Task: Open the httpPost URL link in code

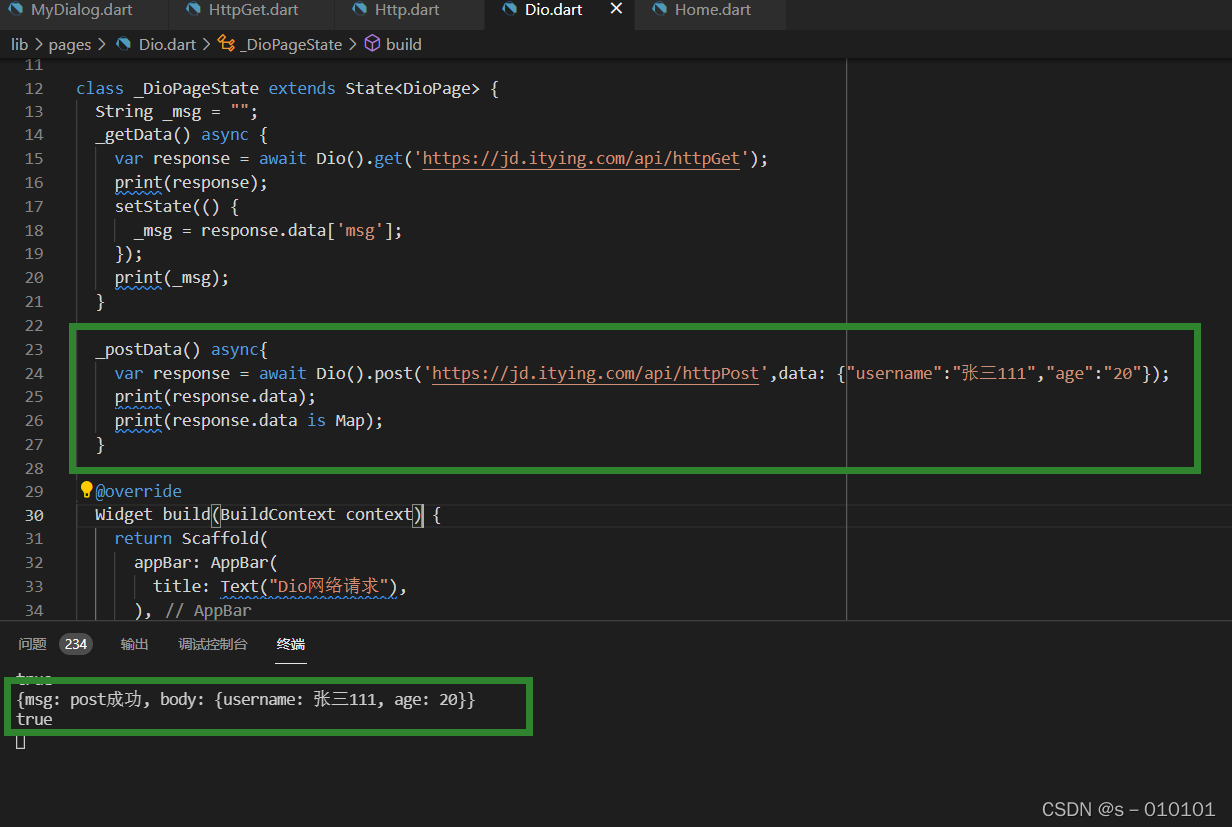Action: (596, 374)
